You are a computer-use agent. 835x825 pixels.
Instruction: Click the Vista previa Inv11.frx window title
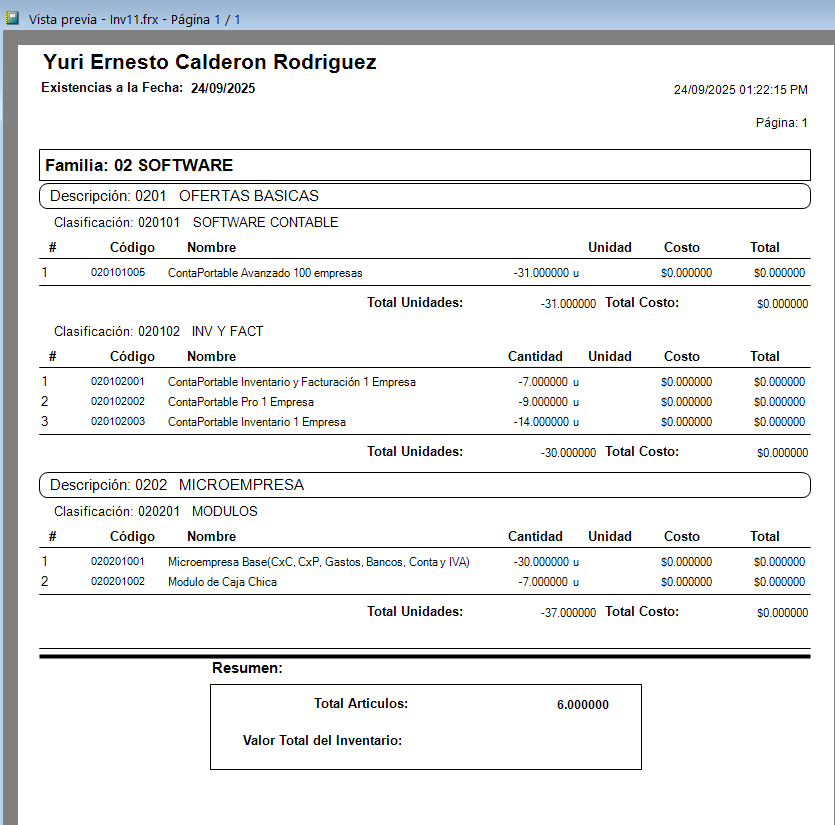click(134, 20)
